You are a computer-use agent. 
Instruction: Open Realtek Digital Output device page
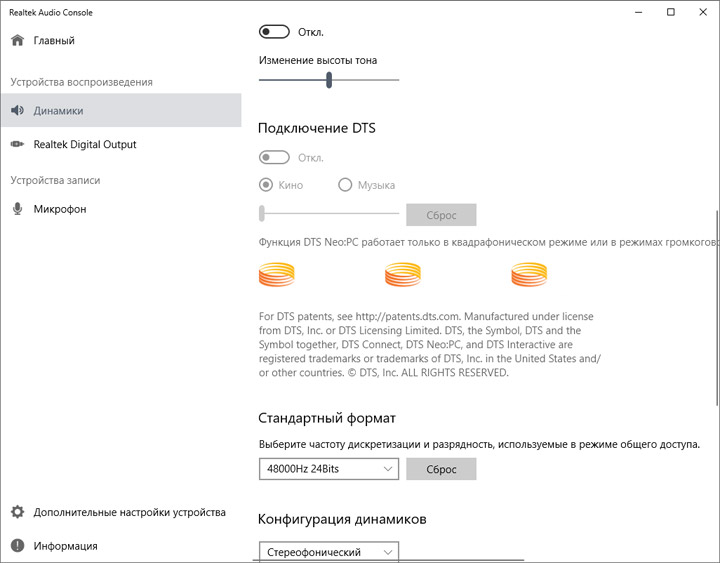85,144
